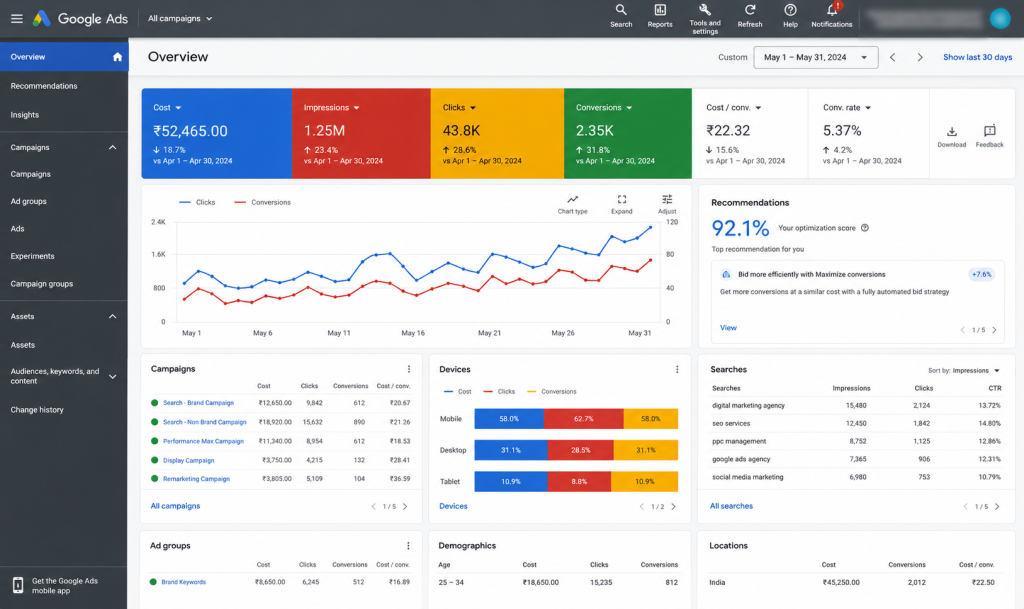Click View on the recommendation

[x=728, y=328]
